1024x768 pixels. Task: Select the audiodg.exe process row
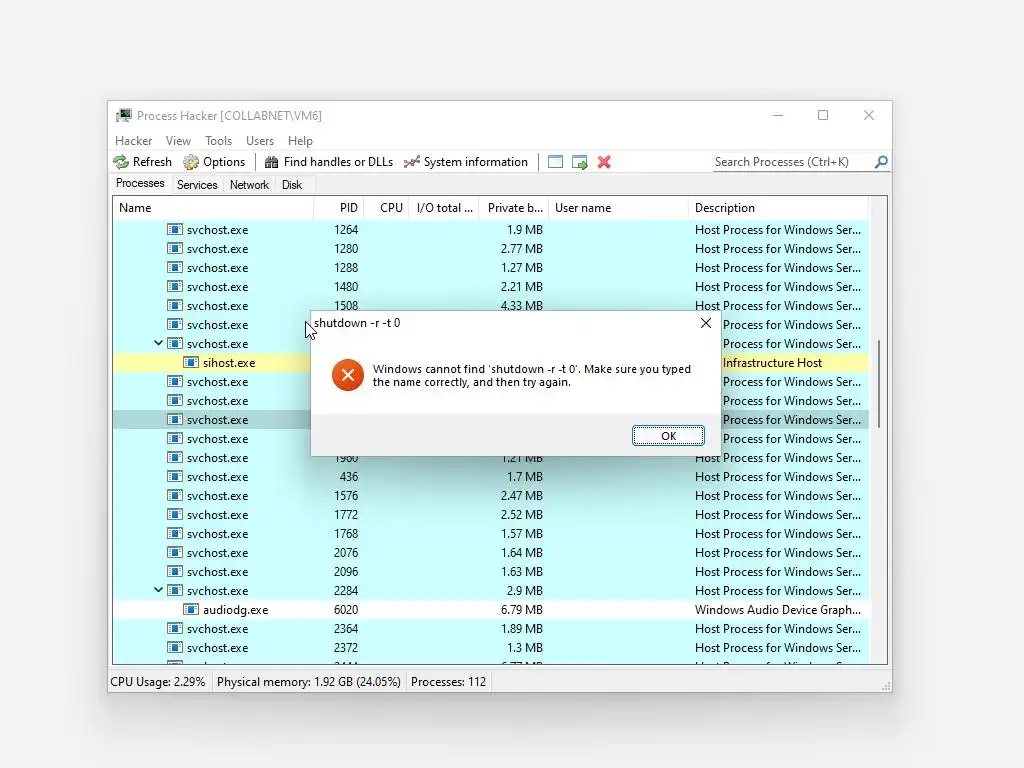click(490, 609)
